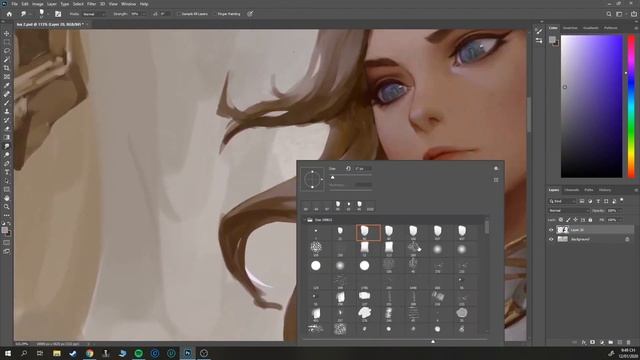Viewport: 640px width, 360px height.
Task: Click the vertical hue slider
Action: 631,106
